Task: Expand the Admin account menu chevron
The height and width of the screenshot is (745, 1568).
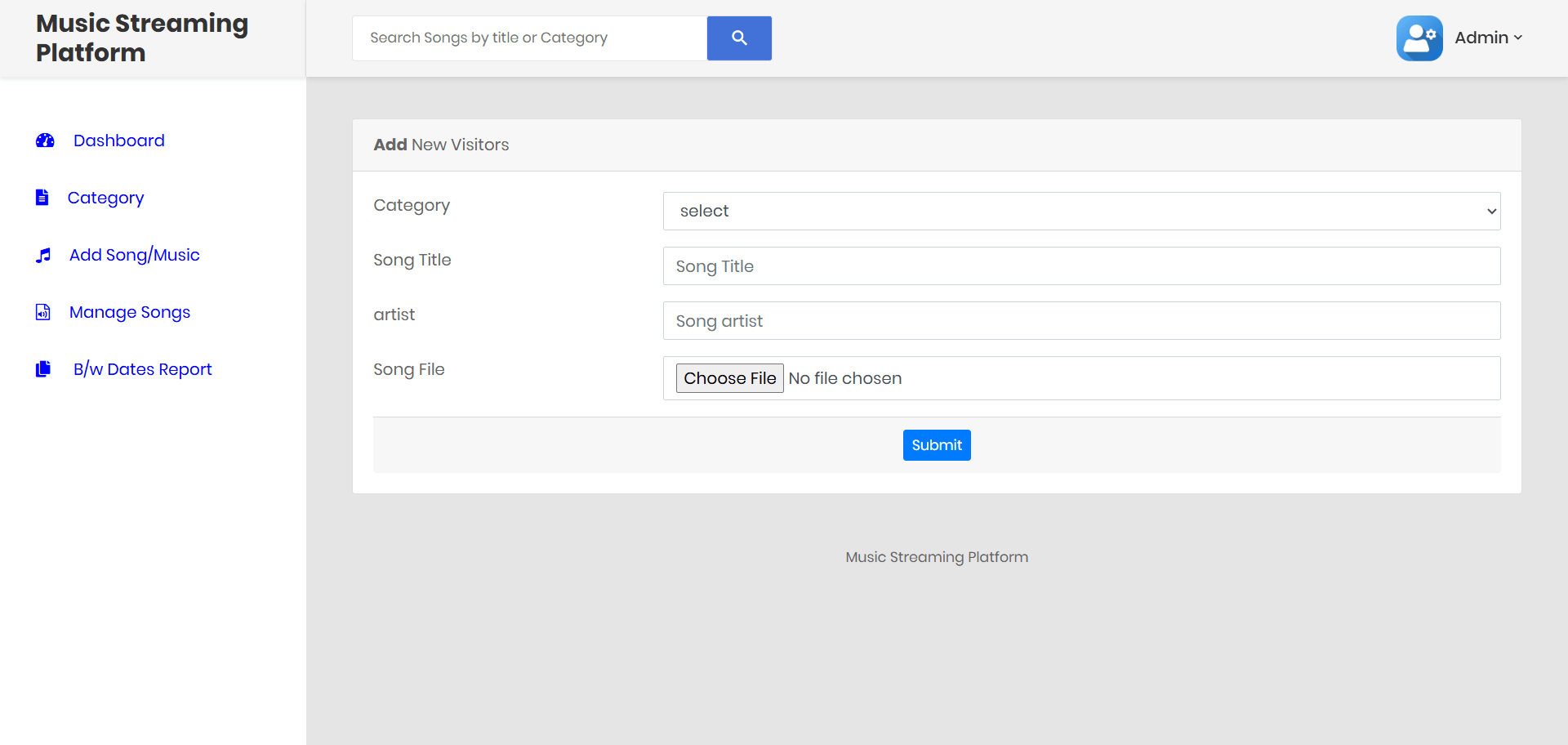Action: [x=1519, y=38]
